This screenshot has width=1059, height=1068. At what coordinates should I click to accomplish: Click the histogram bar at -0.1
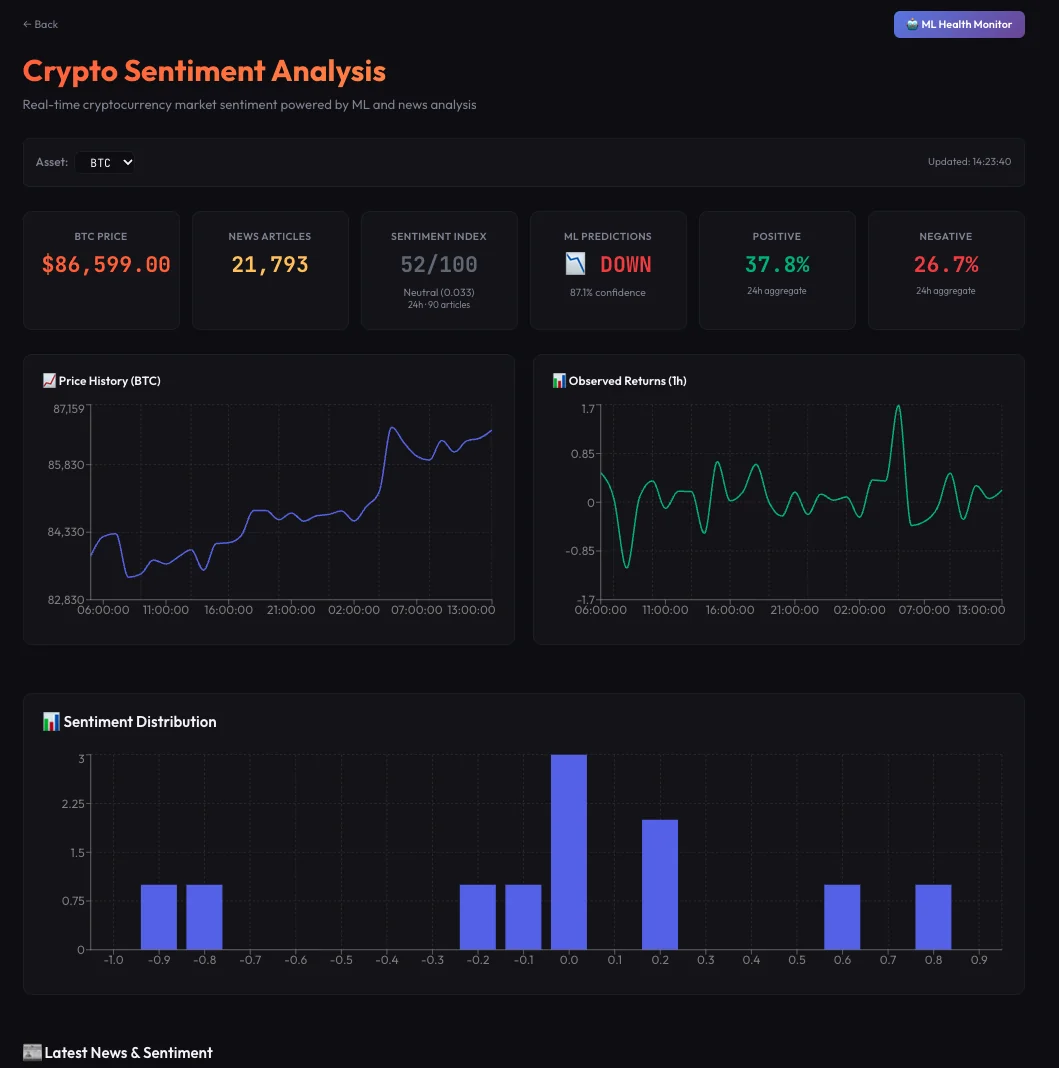(x=523, y=917)
